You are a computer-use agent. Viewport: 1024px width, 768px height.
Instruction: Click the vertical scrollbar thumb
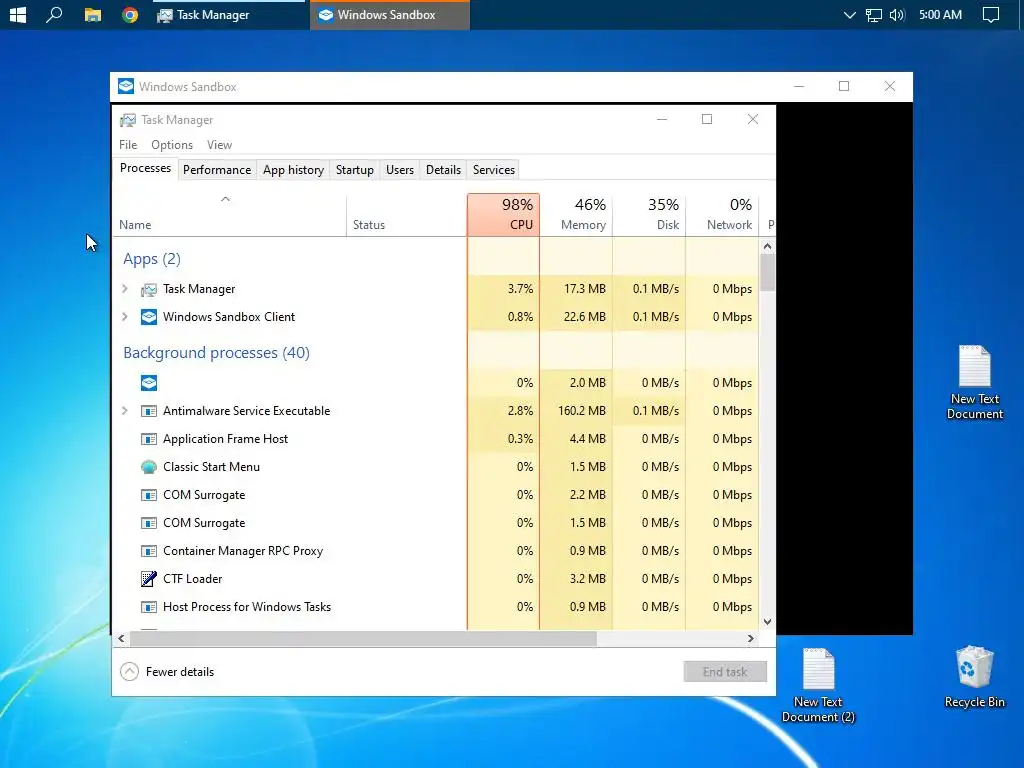click(767, 272)
